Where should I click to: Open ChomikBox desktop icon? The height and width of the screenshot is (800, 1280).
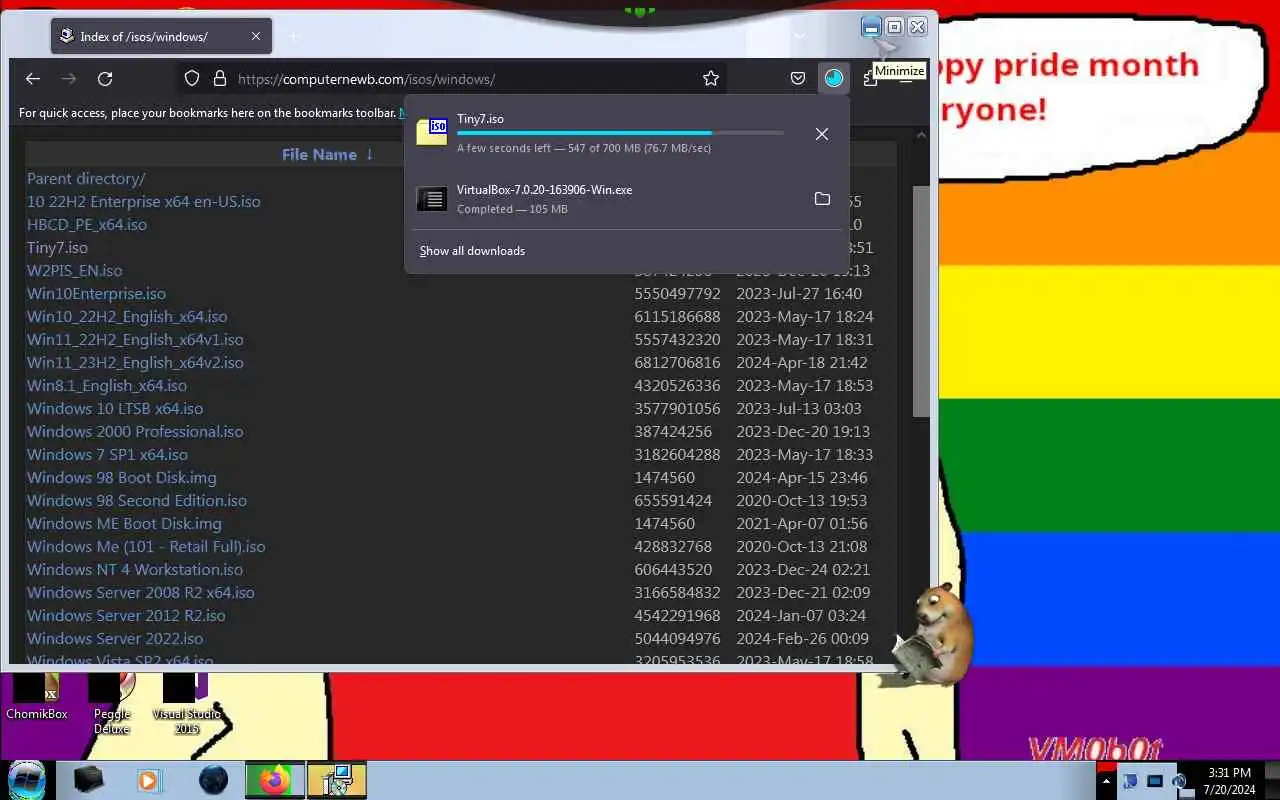(x=36, y=697)
